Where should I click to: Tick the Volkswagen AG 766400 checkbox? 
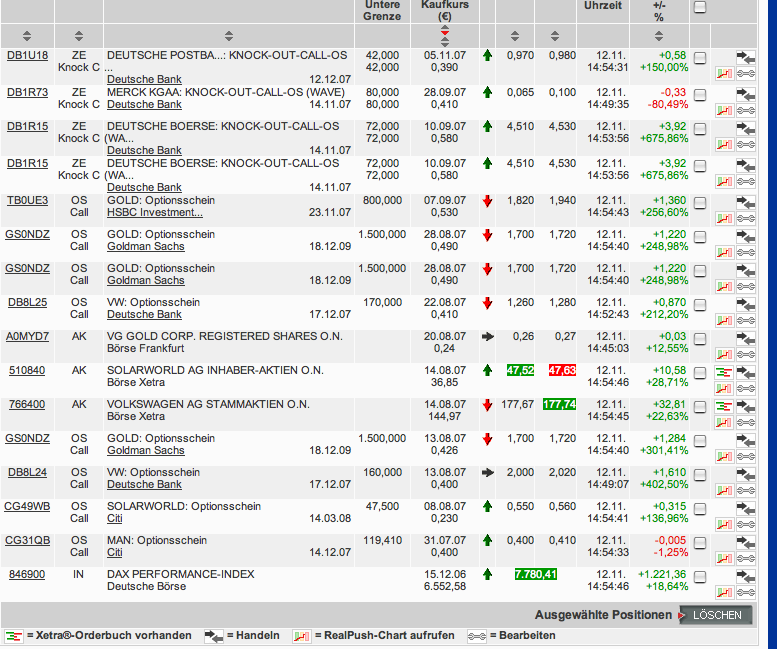700,407
